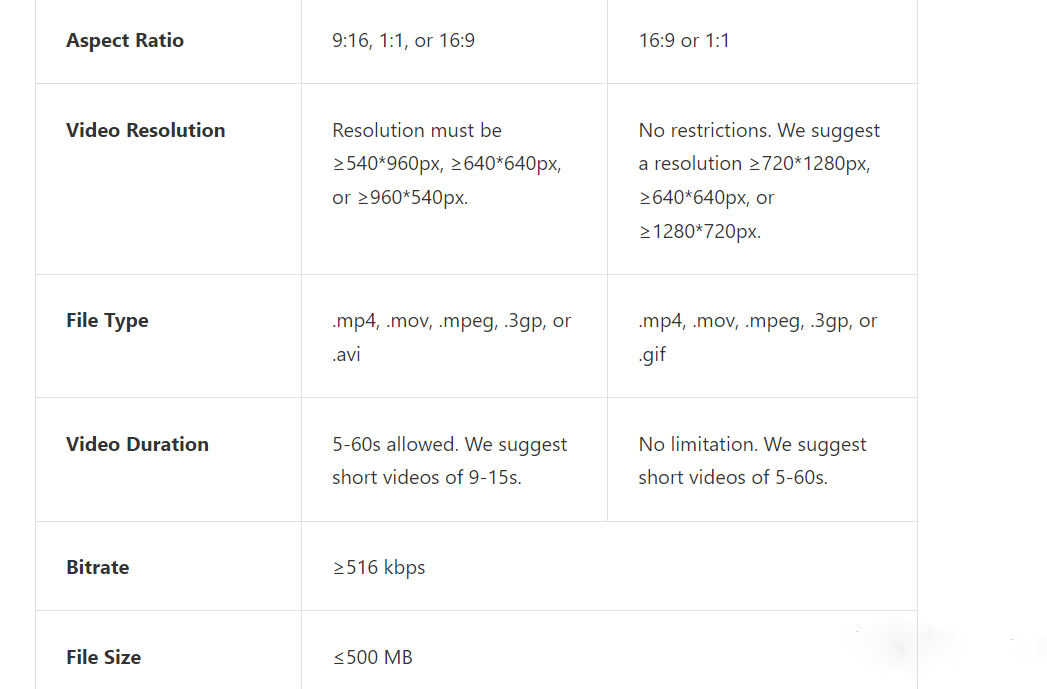The image size is (1047, 689).
Task: Click the '.avi' file type text
Action: coord(346,354)
